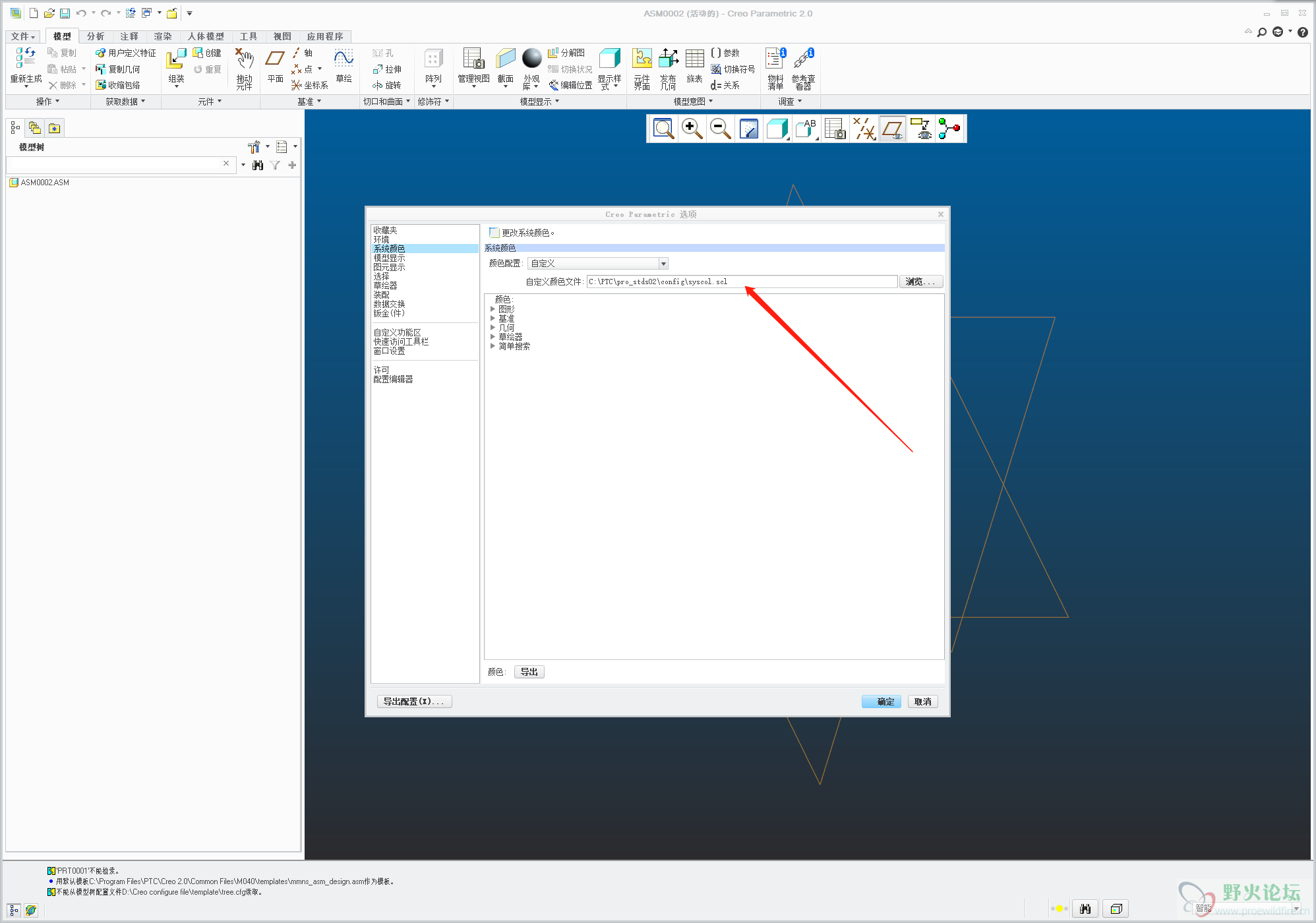Screen dimensions: 1316x923
Task: Open Bill of Materials (物料清单) icon
Action: 775,59
